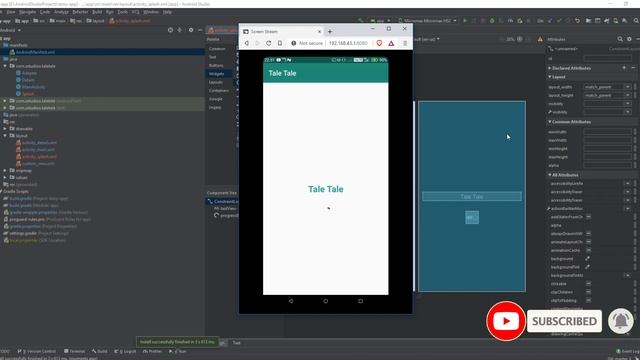The width and height of the screenshot is (640, 360).
Task: Open the Tools menu
Action: [122, 12]
